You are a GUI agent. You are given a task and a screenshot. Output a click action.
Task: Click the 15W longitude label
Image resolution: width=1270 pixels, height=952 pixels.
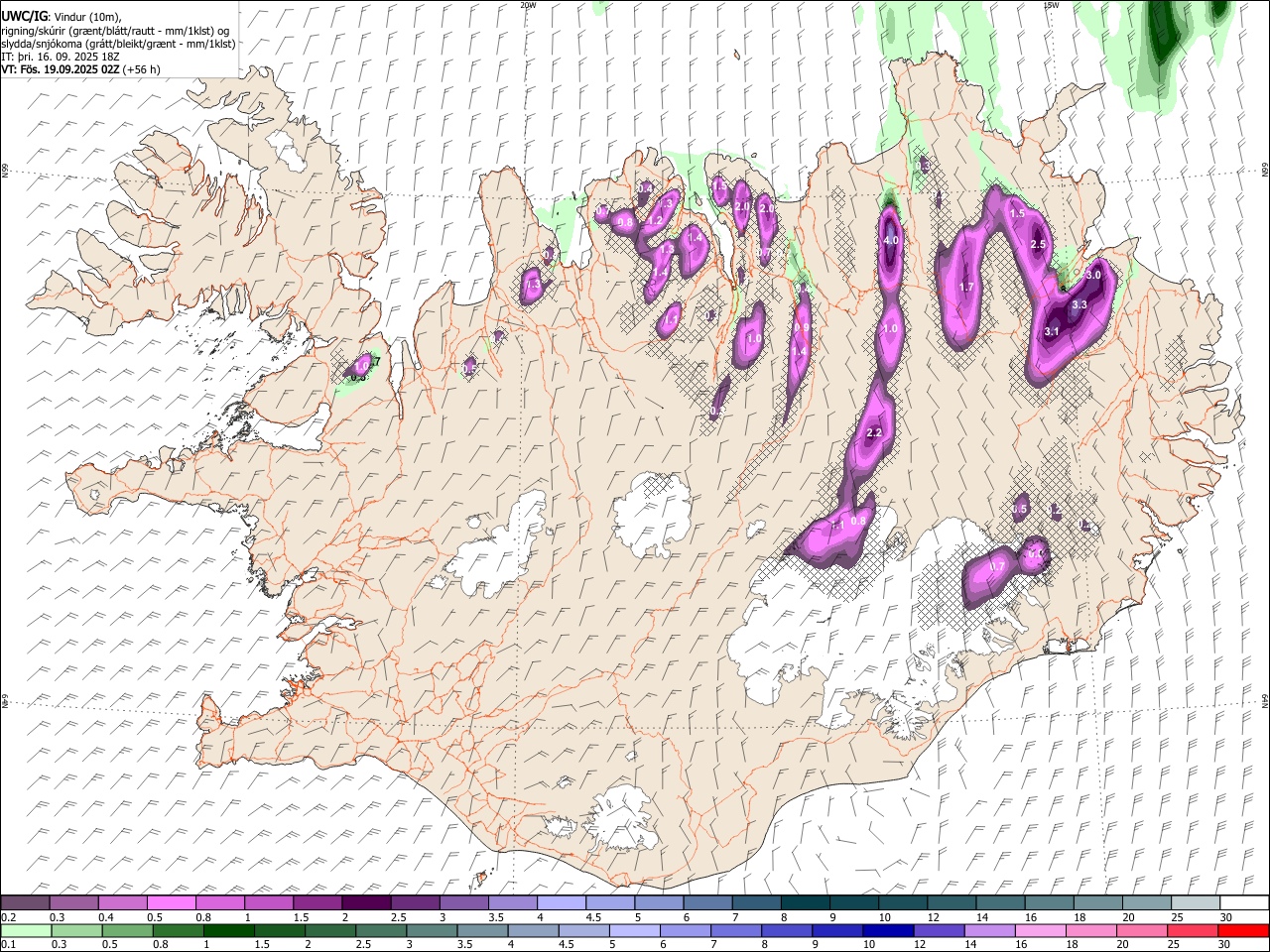(x=1051, y=5)
